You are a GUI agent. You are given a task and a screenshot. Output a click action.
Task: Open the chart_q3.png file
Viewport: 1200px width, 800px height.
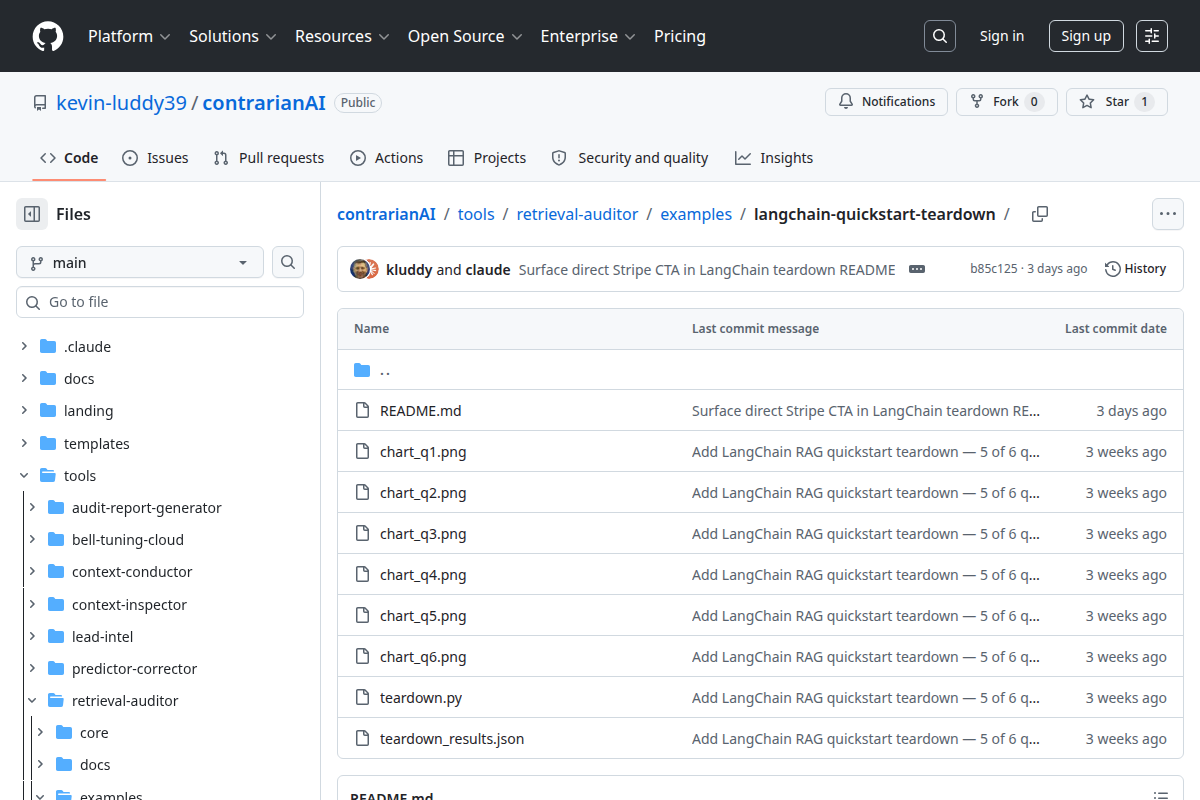423,534
